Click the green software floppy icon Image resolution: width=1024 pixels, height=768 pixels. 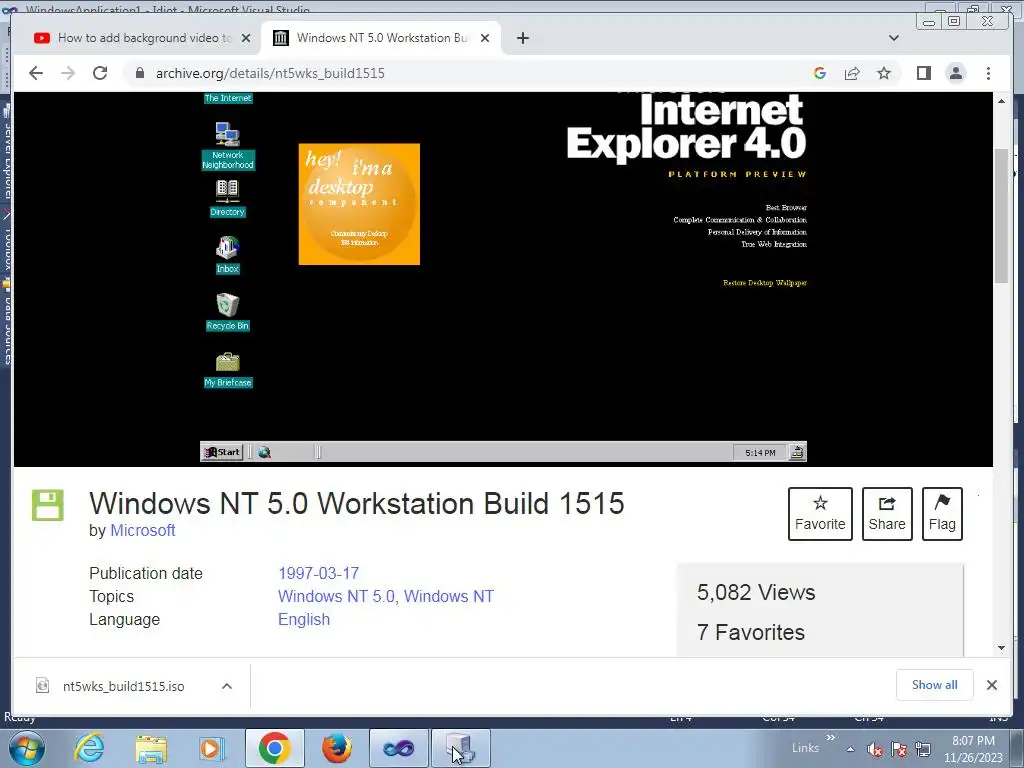click(48, 505)
